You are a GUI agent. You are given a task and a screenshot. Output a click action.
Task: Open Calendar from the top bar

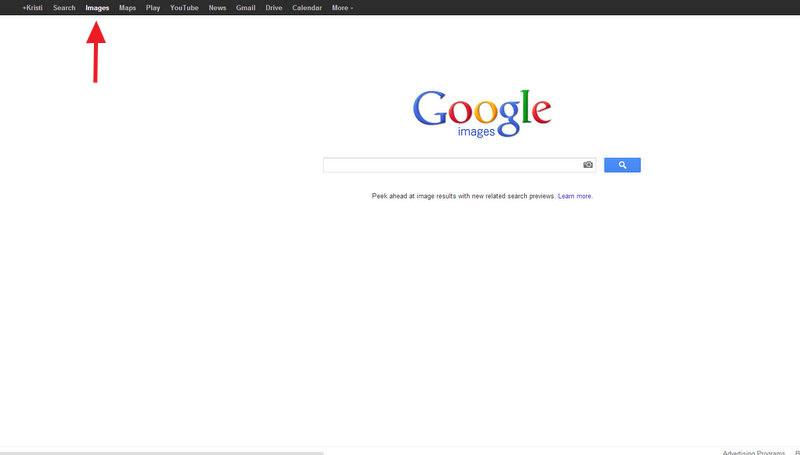point(307,8)
